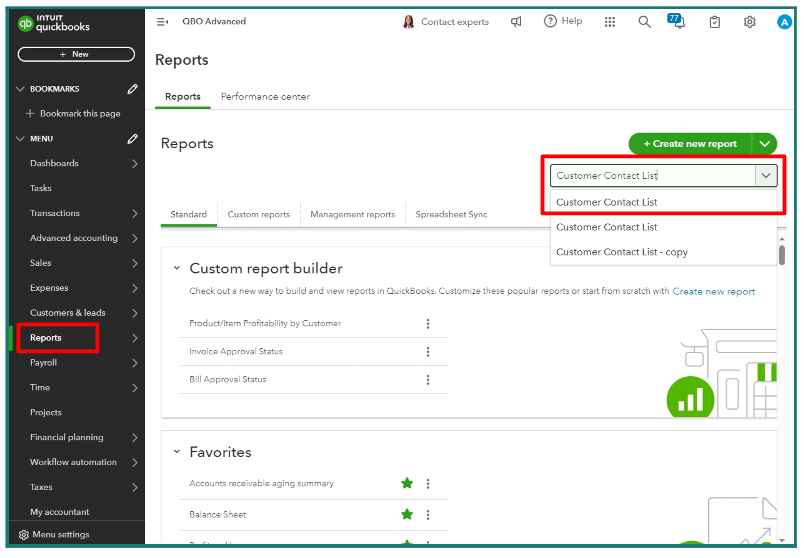804x558 pixels.
Task: Click the Contact experts avatar
Action: click(409, 22)
